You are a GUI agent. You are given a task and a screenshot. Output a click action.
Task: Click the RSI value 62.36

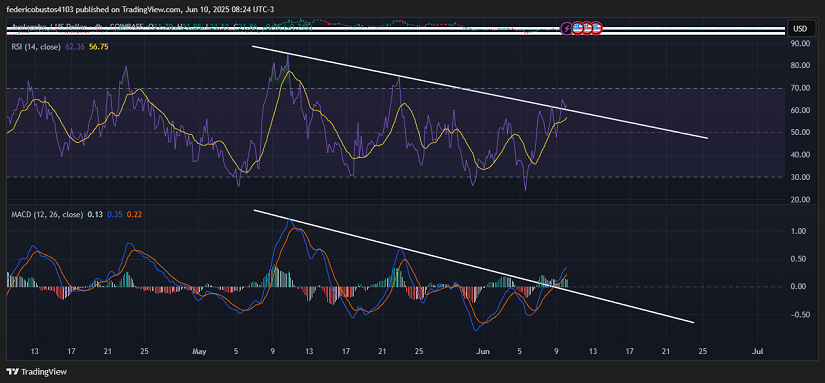[74, 47]
